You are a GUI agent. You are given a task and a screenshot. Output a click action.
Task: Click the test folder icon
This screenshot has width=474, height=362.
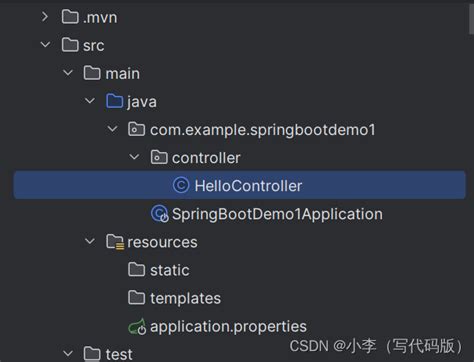pos(92,354)
